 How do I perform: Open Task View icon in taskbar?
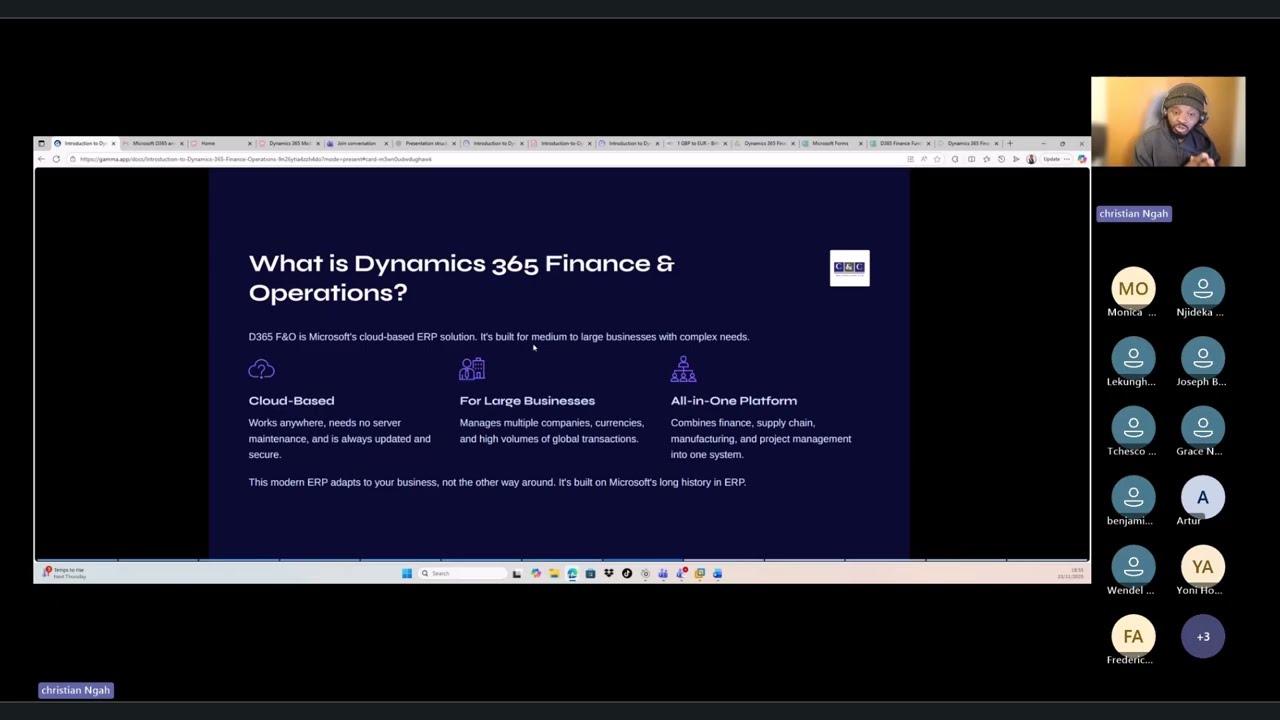516,573
